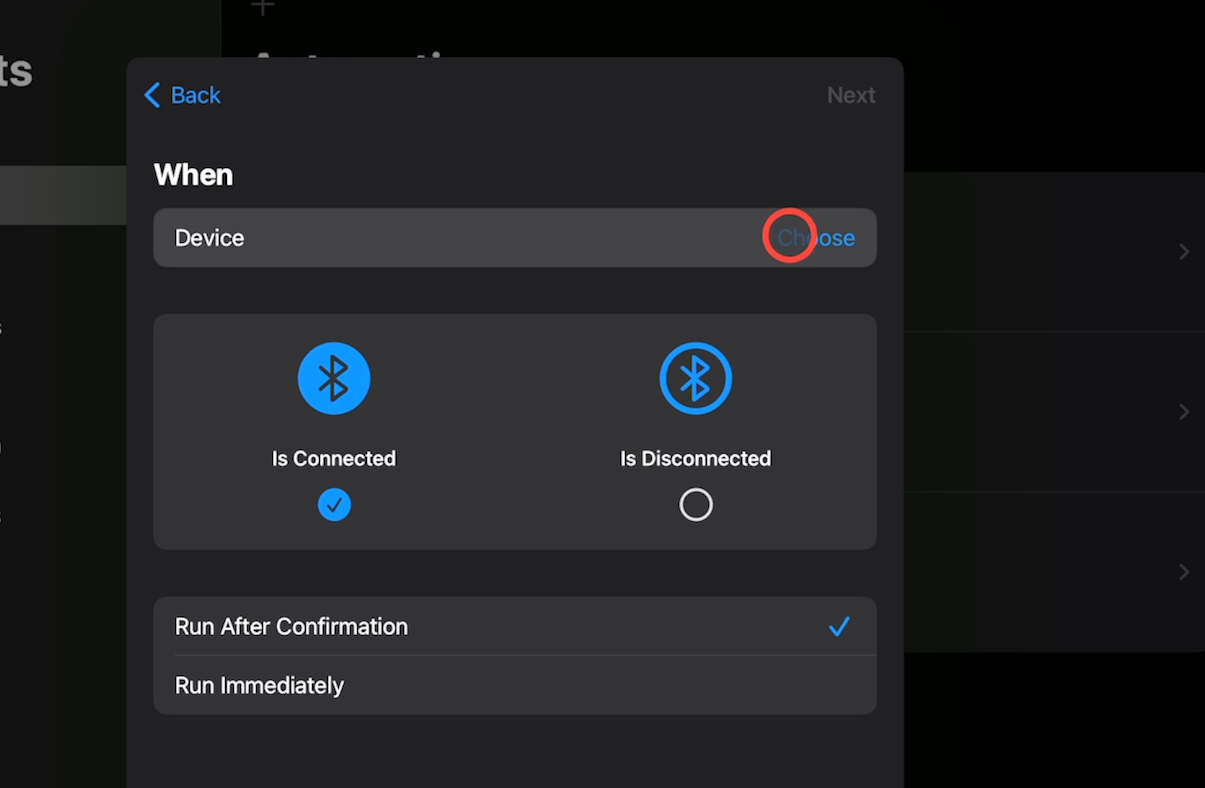Select the outlined Is Disconnected Bluetooth icon
This screenshot has height=788, width=1205.
(695, 378)
